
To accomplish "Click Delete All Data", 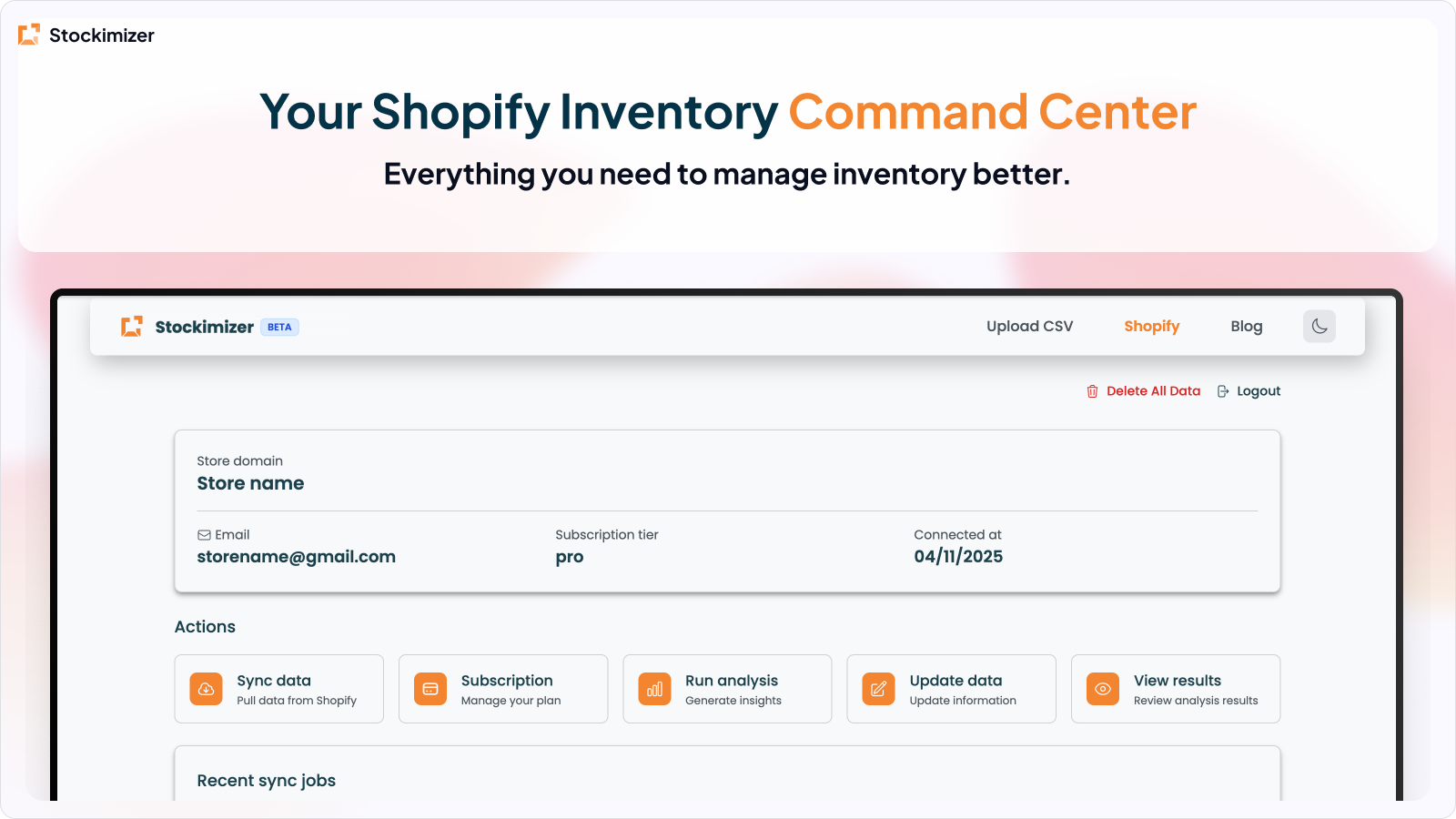I will pos(1153,390).
